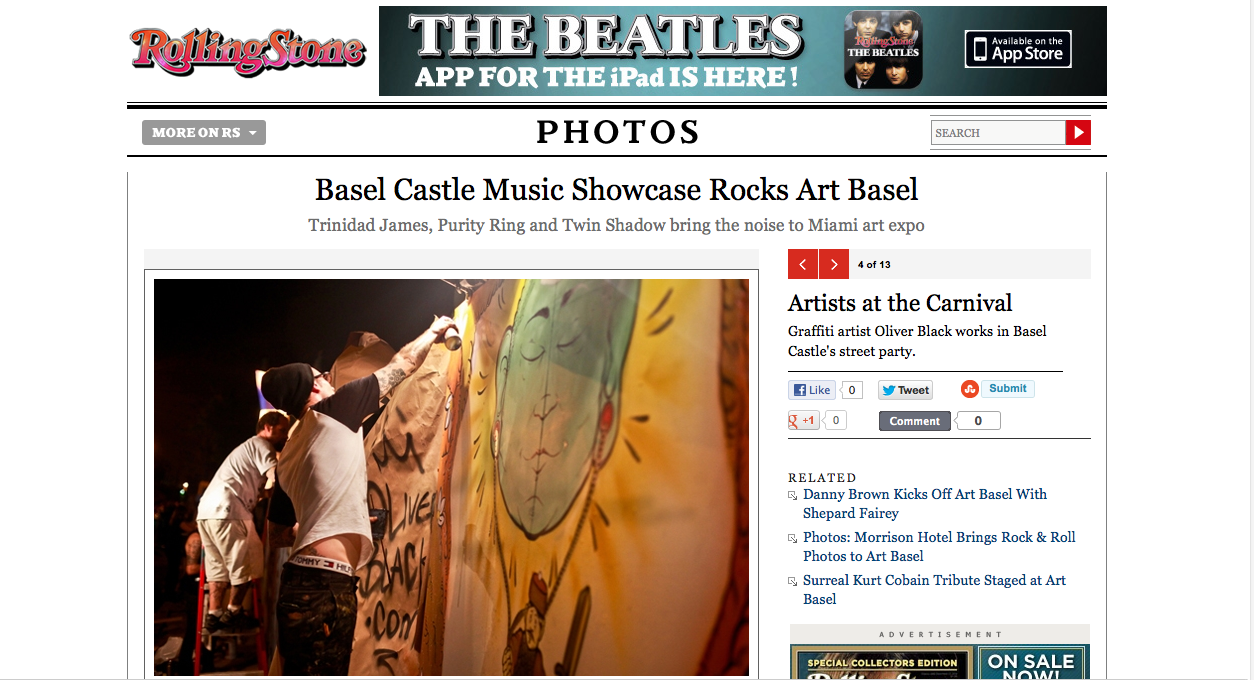Open the Comment button

[x=914, y=421]
